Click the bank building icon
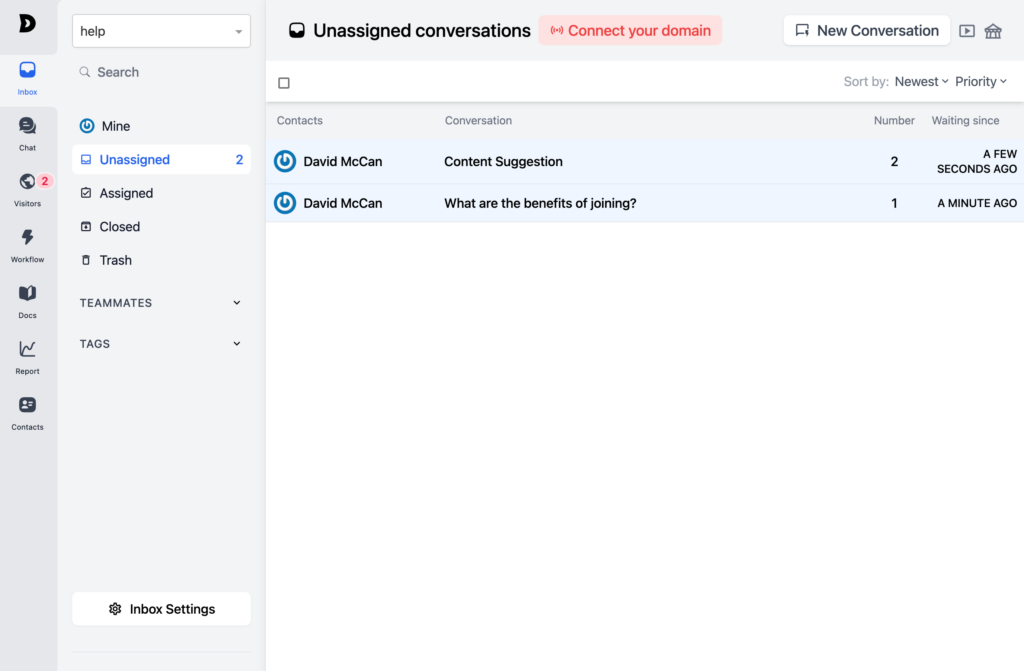 tap(993, 31)
